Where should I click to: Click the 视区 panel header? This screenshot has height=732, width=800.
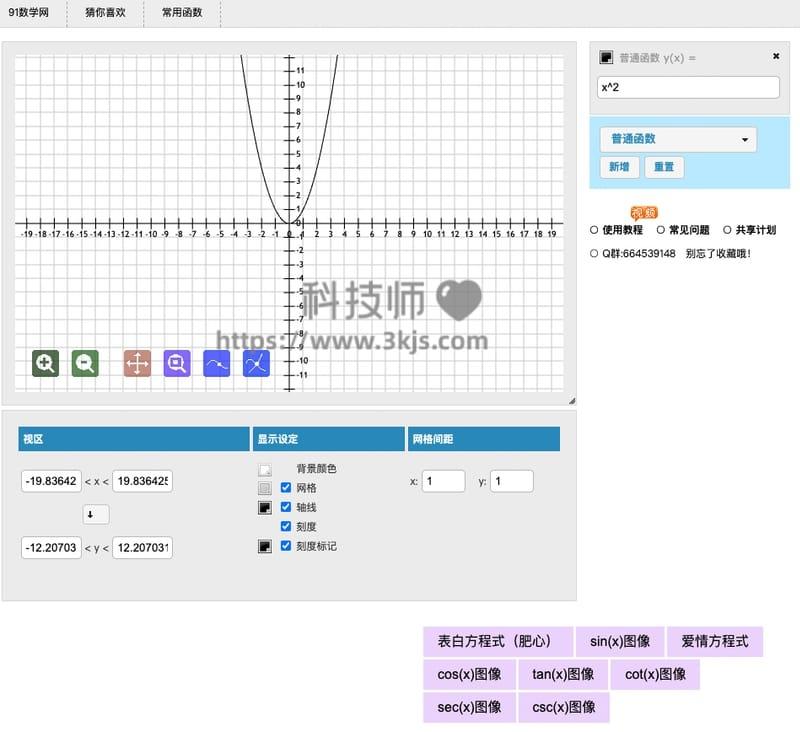134,439
